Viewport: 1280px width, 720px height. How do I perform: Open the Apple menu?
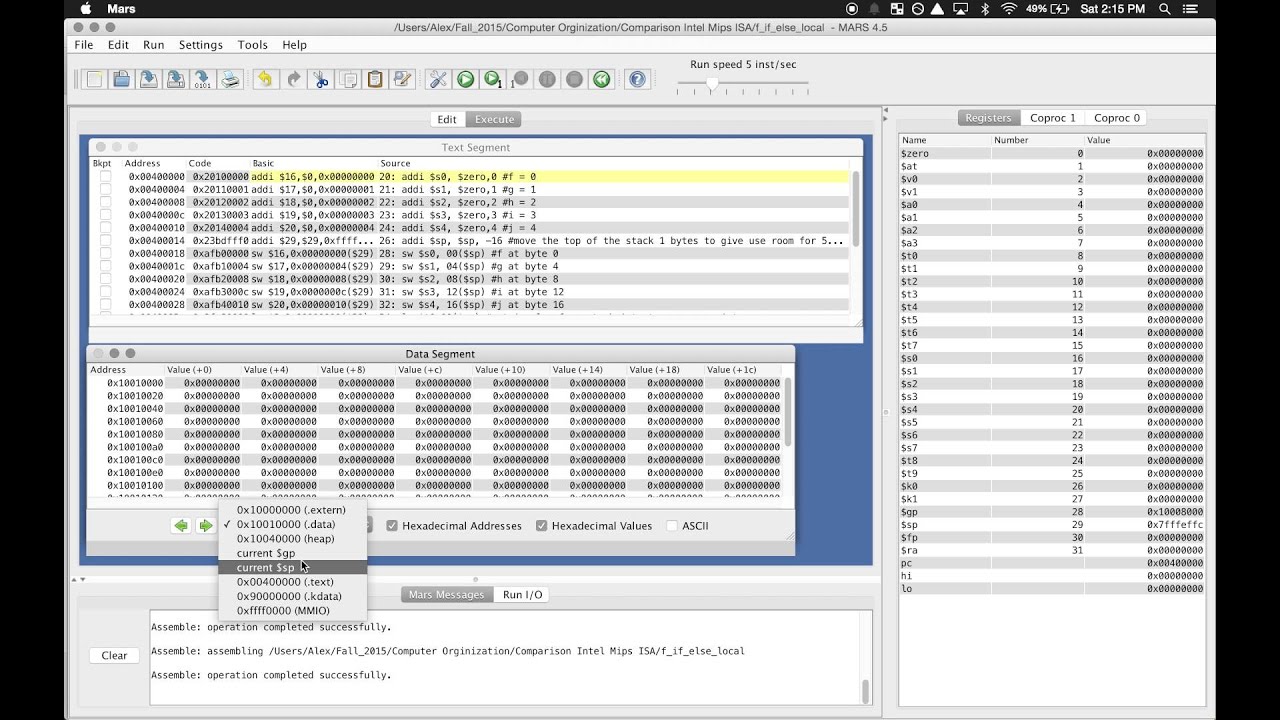(x=86, y=9)
